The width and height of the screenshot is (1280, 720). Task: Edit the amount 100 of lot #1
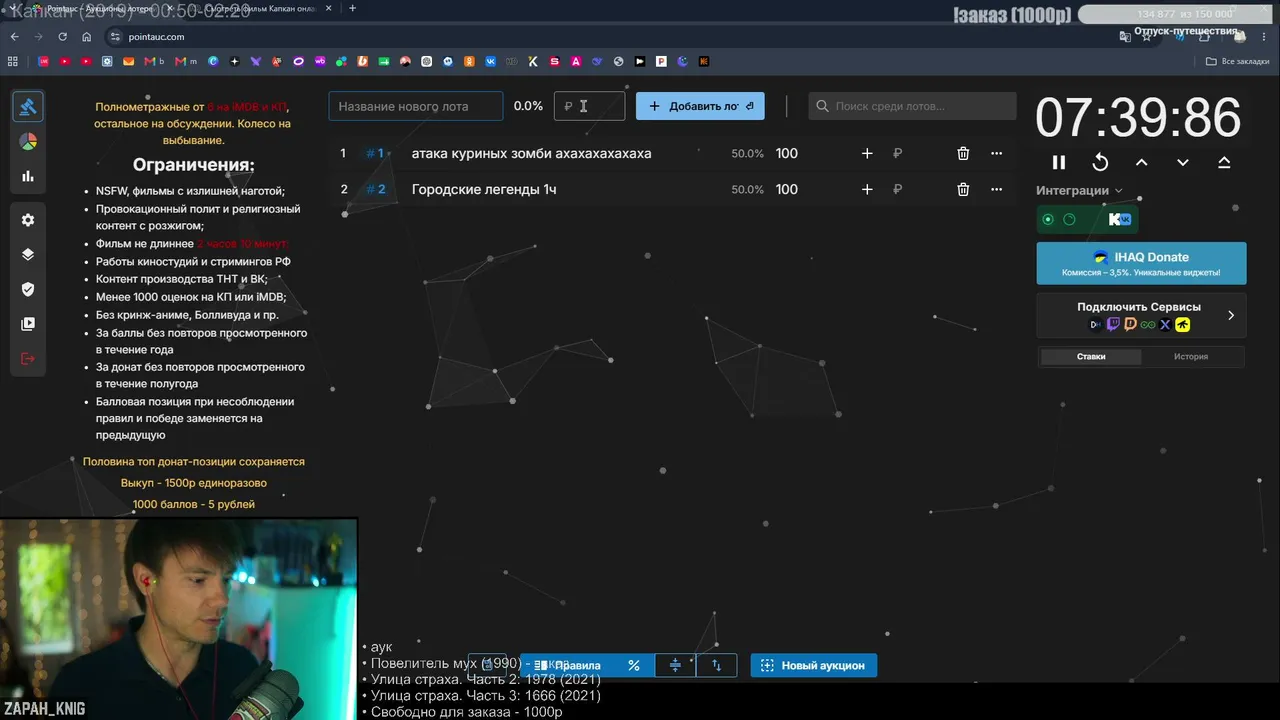pyautogui.click(x=787, y=153)
